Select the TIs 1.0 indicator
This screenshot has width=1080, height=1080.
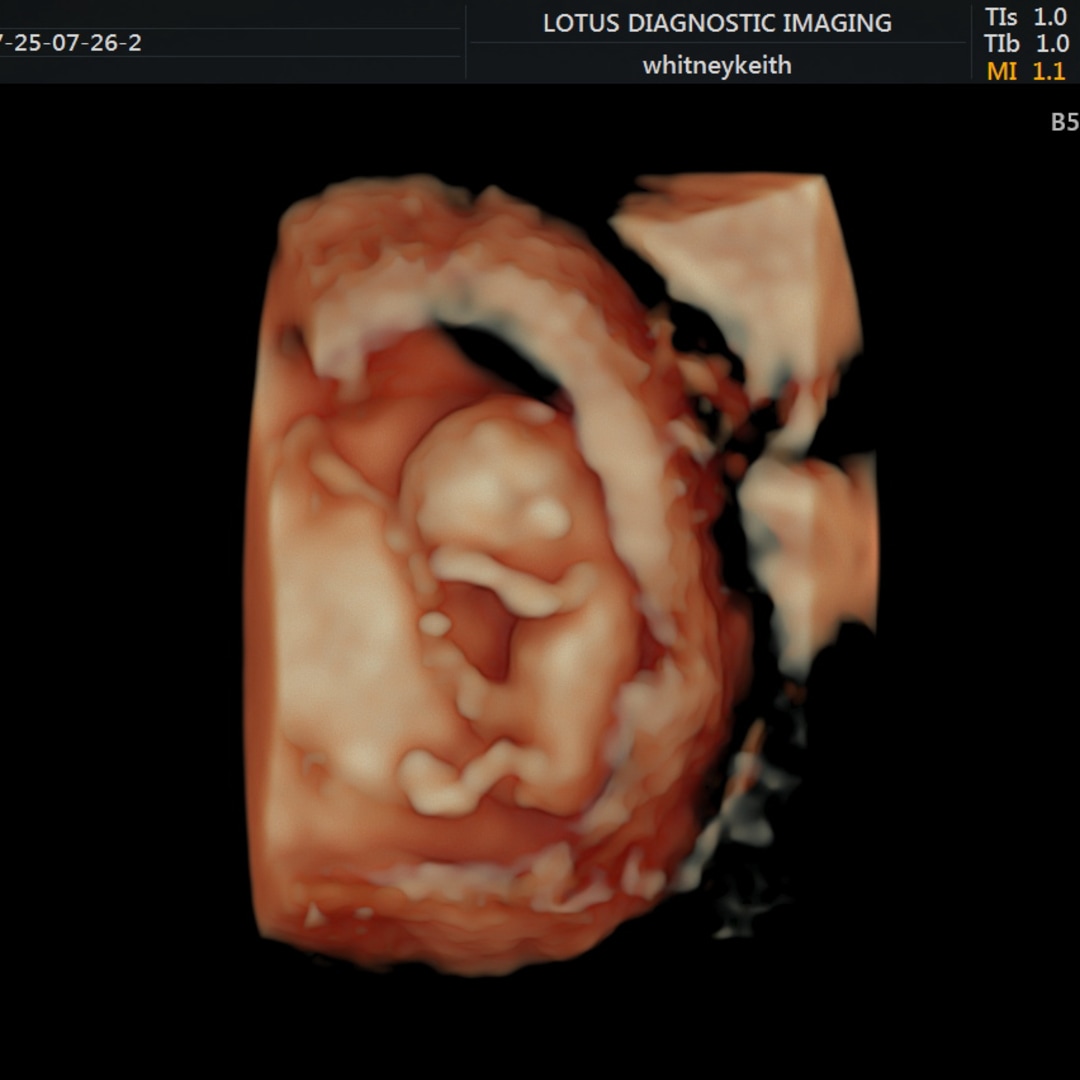pos(1025,17)
